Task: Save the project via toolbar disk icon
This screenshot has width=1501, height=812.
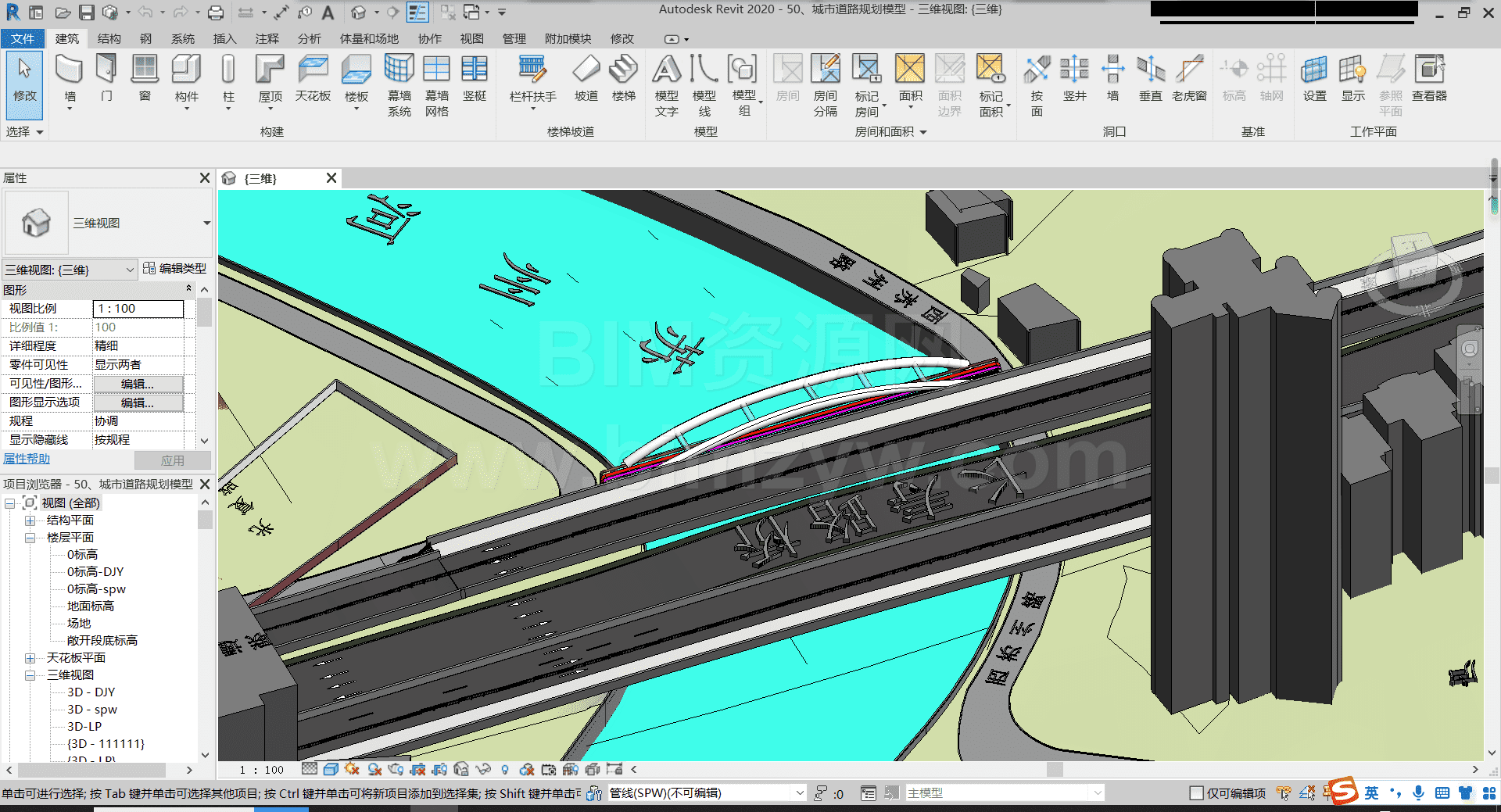Action: (87, 13)
